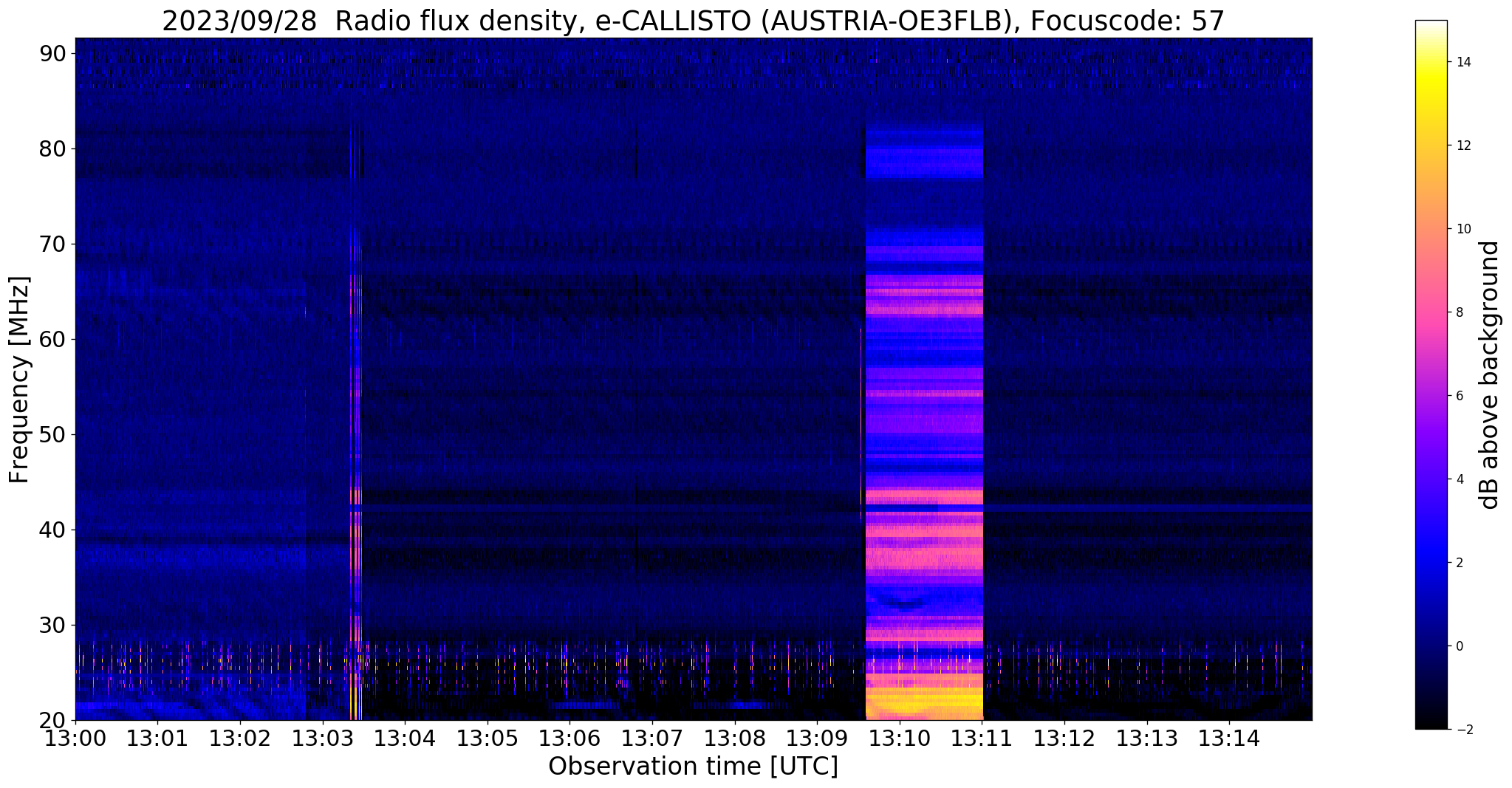The width and height of the screenshot is (1512, 788).
Task: Click the pink region of the colorbar near 8
Action: 1431,312
